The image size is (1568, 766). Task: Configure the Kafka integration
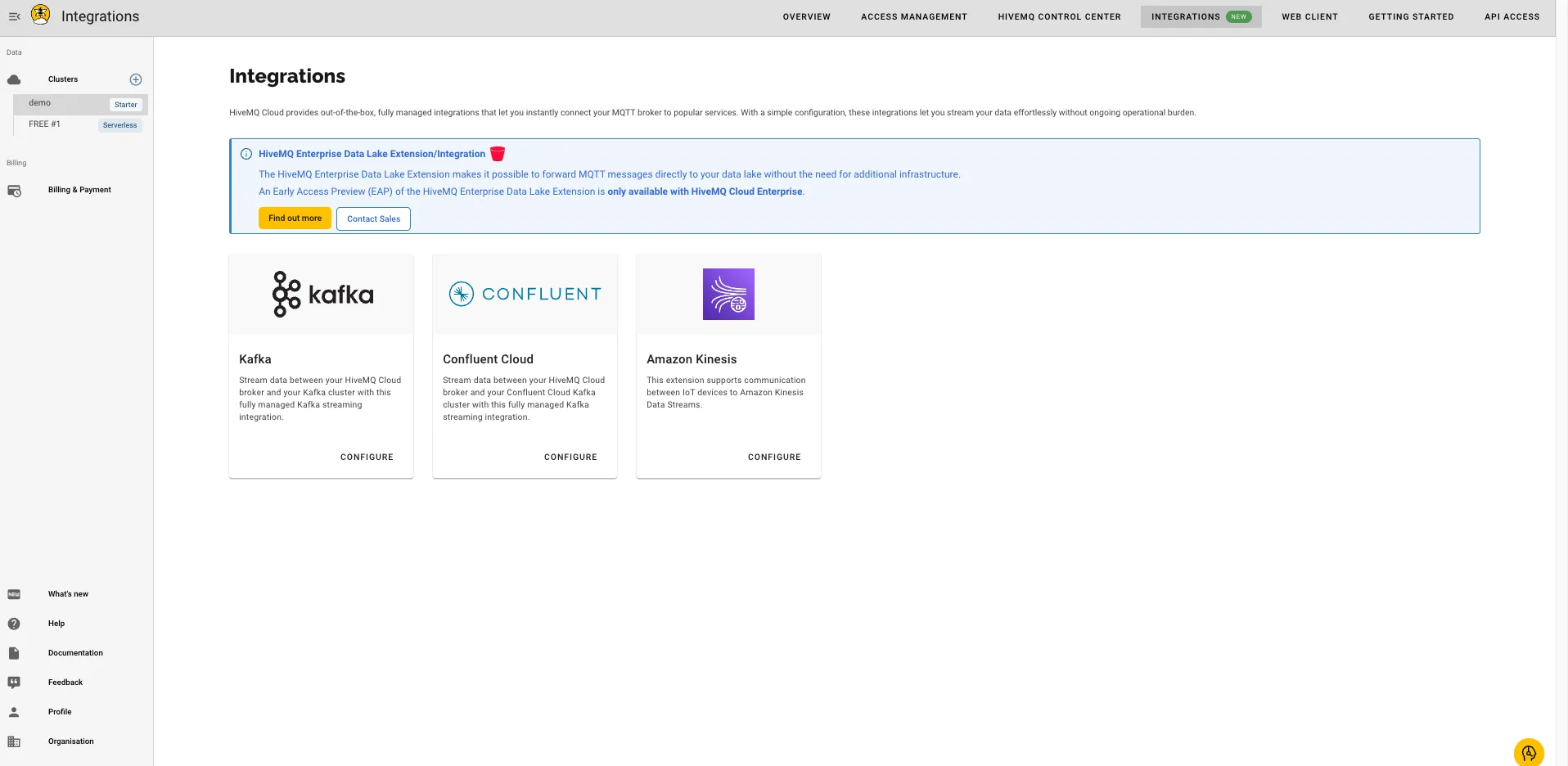pyautogui.click(x=367, y=457)
